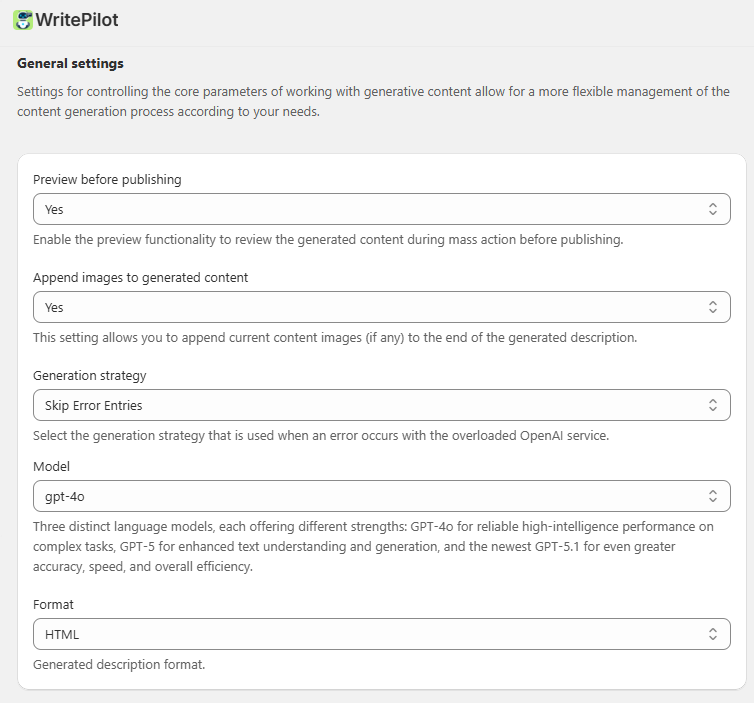The image size is (754, 703).
Task: Click the chevron arrows on the Model field
Action: tap(712, 495)
